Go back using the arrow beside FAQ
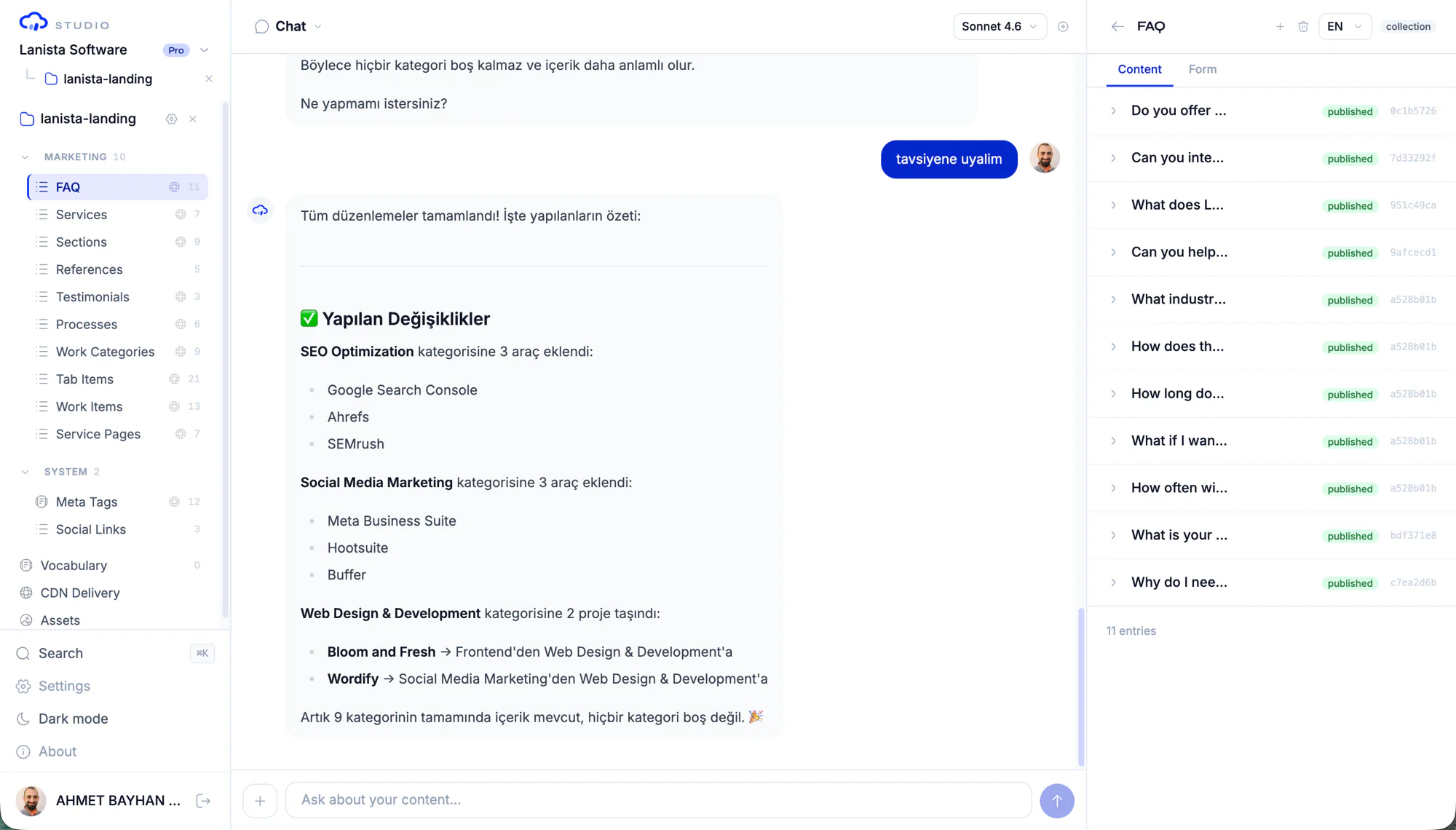 coord(1117,27)
